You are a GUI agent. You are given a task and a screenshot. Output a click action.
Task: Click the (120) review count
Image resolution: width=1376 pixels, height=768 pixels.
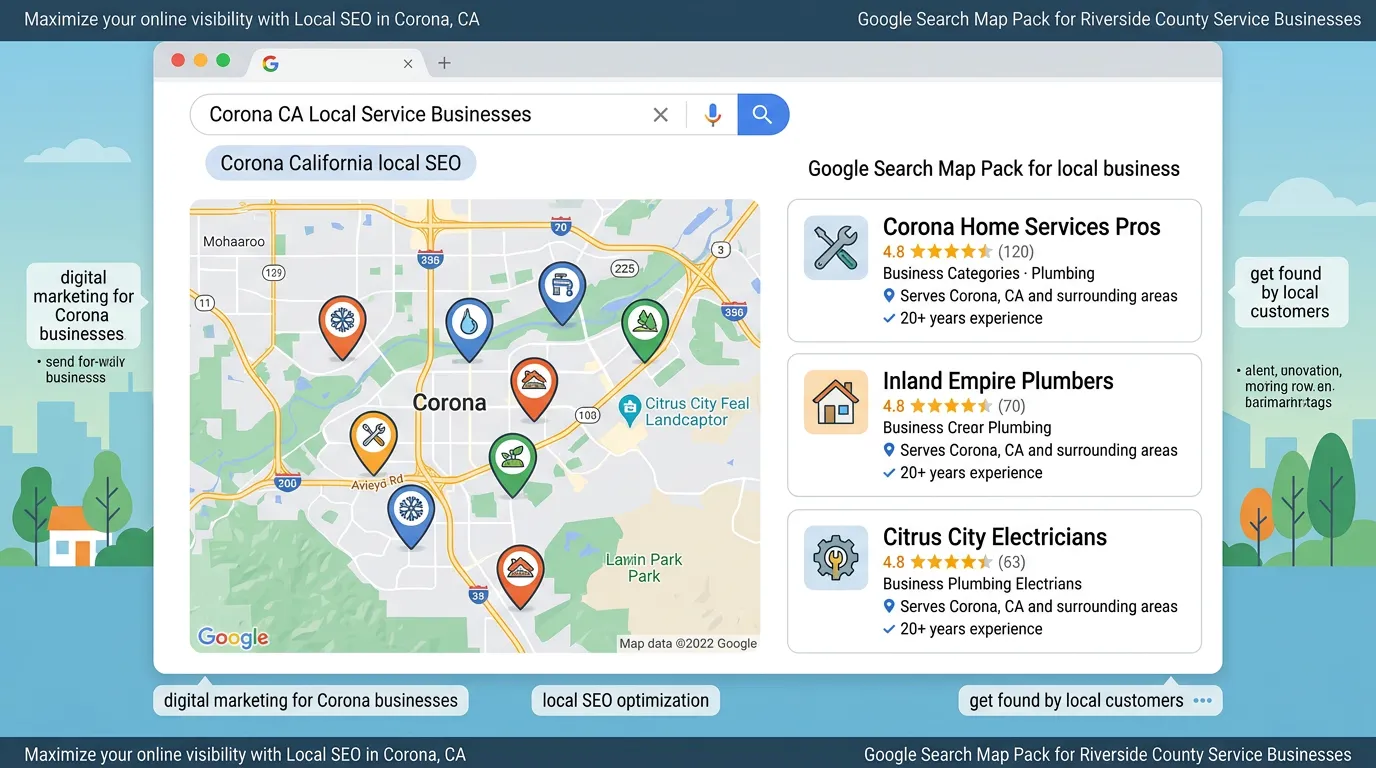point(1016,252)
